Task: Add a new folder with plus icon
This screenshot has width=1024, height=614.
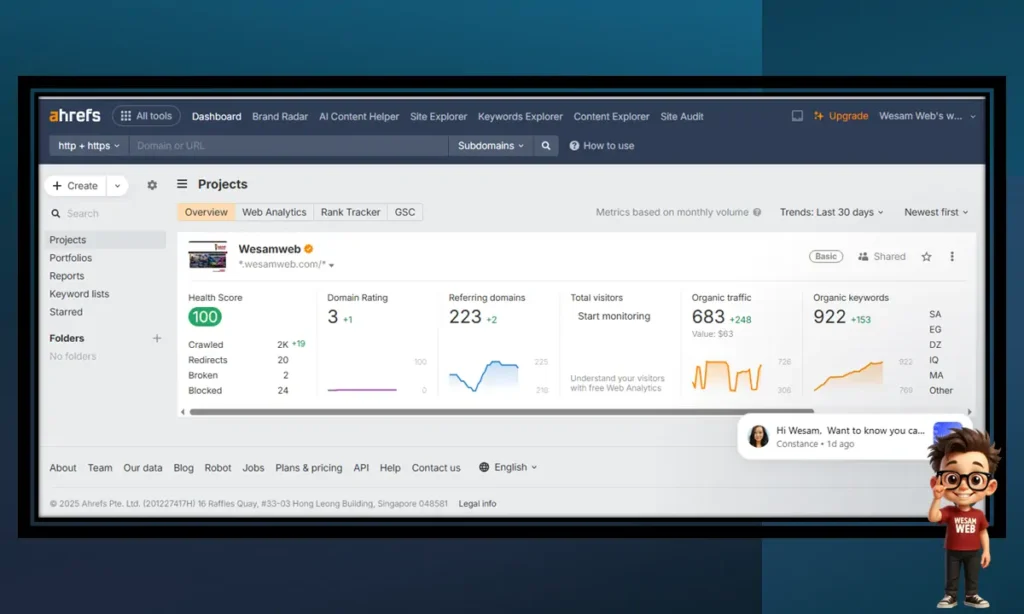Action: tap(156, 338)
